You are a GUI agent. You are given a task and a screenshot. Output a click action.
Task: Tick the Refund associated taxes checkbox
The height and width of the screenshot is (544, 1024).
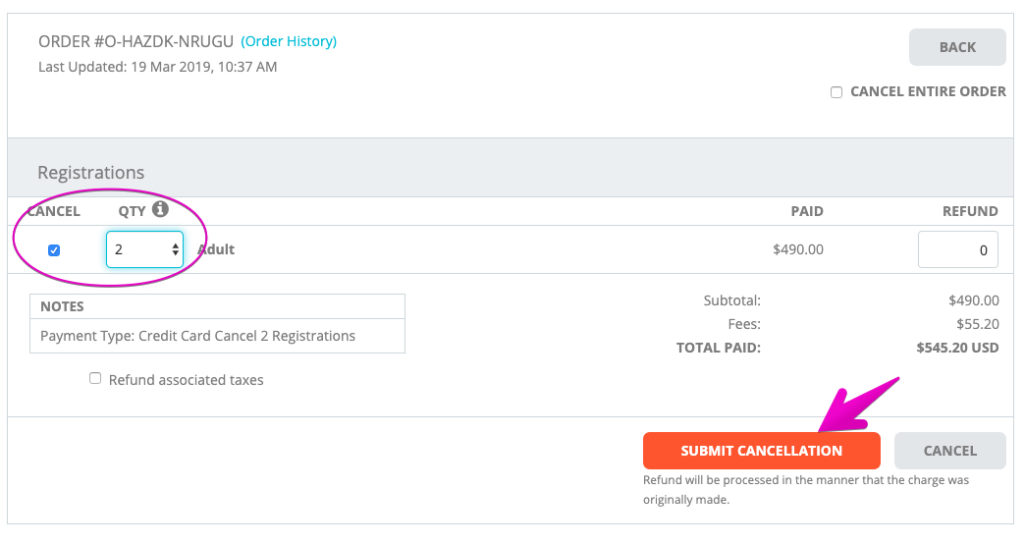click(95, 378)
